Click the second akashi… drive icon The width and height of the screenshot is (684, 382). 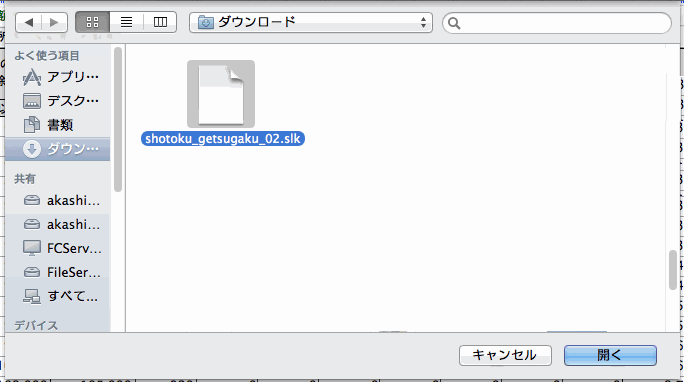tap(31, 225)
